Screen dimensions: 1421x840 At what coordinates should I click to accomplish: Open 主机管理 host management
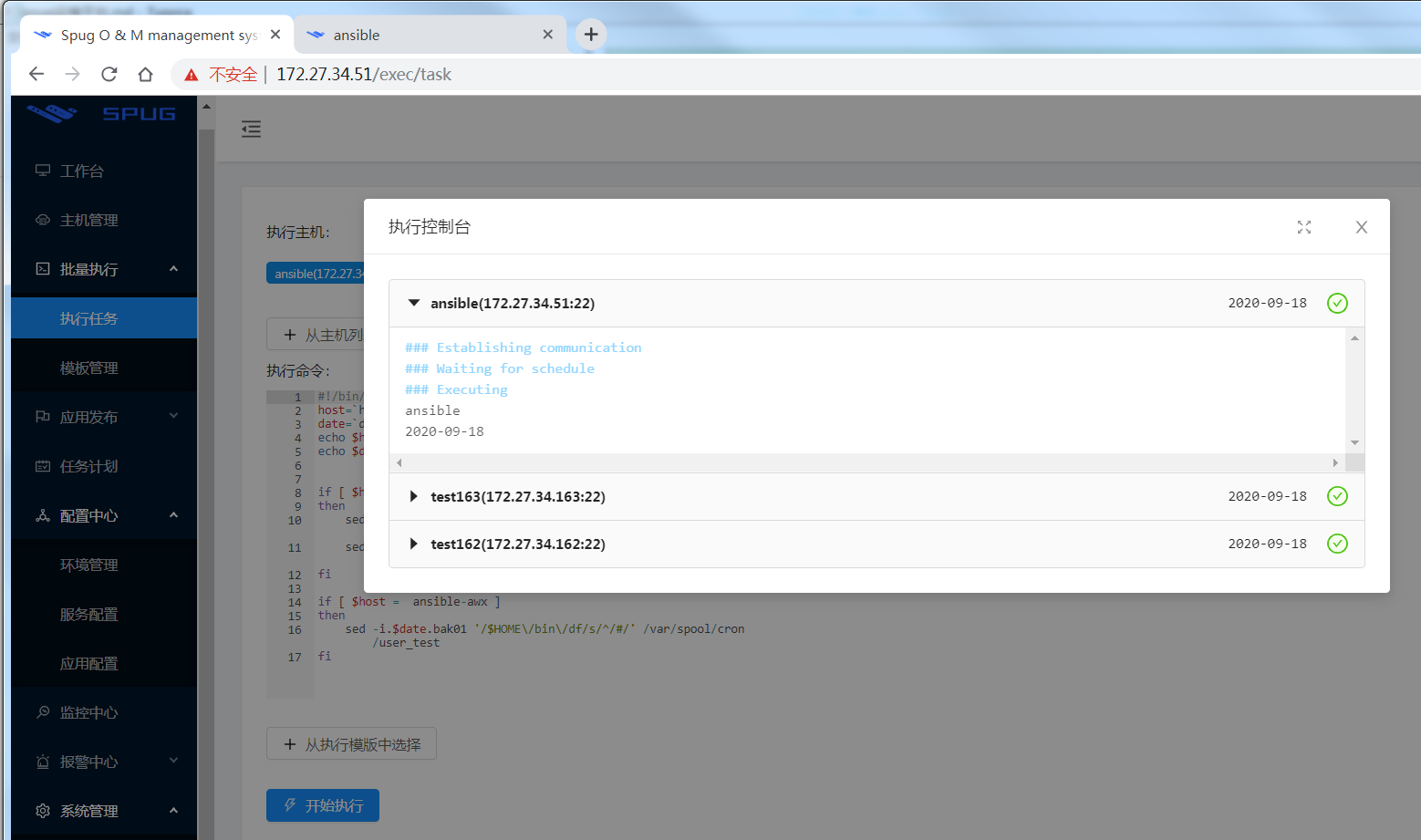click(x=104, y=220)
